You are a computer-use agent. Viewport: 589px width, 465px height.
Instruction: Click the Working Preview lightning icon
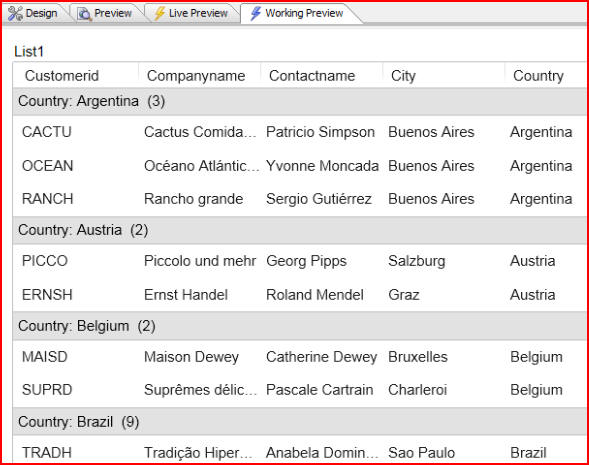point(255,14)
